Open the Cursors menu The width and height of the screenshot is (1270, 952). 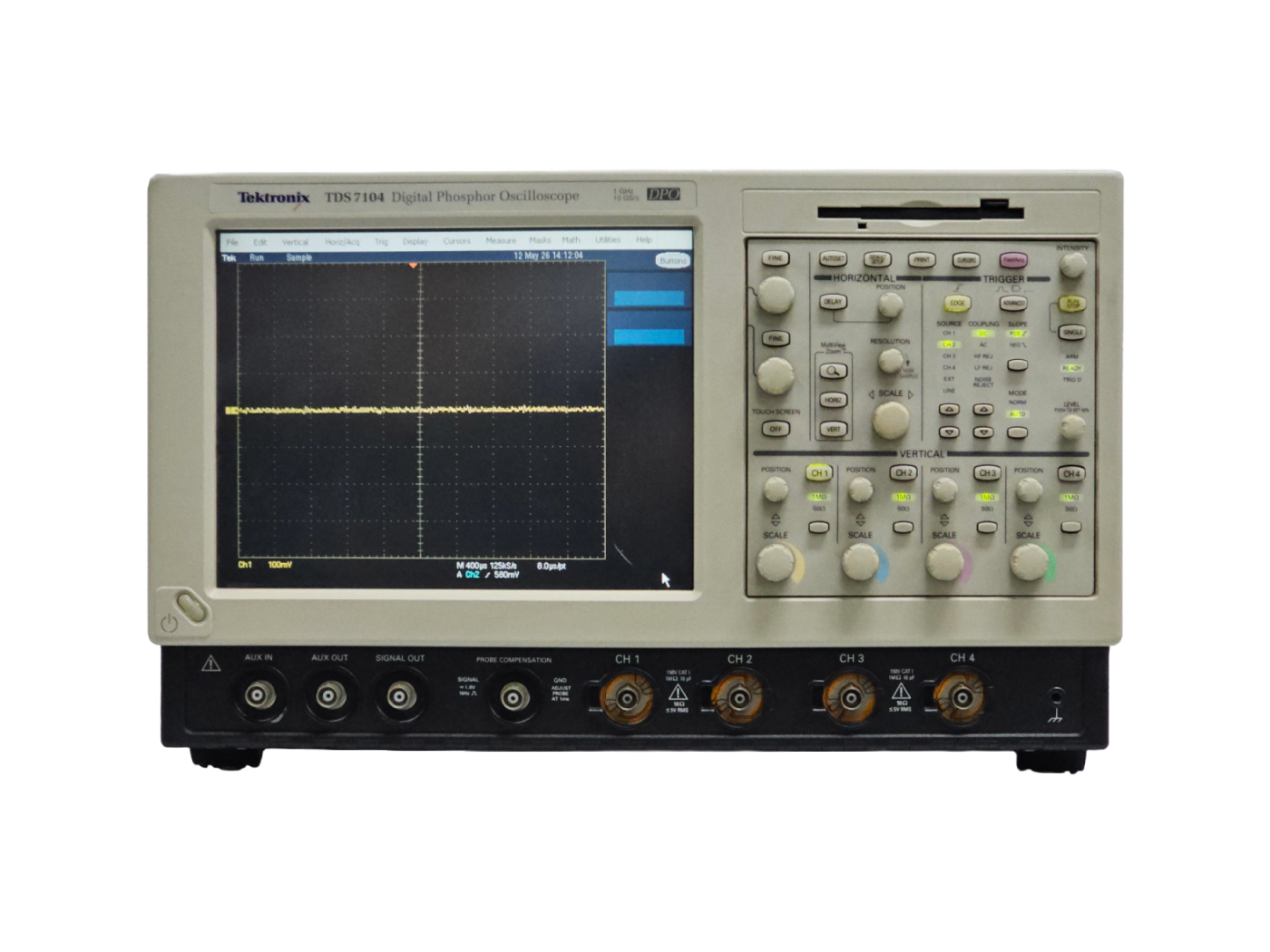456,241
